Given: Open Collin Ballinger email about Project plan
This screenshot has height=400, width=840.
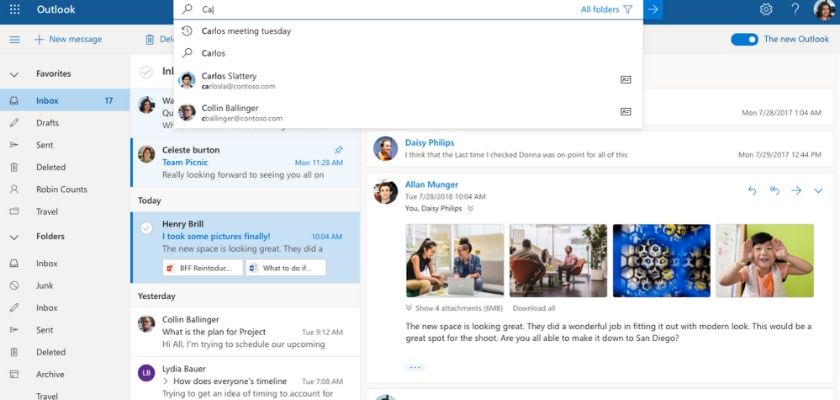Looking at the screenshot, I should pos(245,332).
